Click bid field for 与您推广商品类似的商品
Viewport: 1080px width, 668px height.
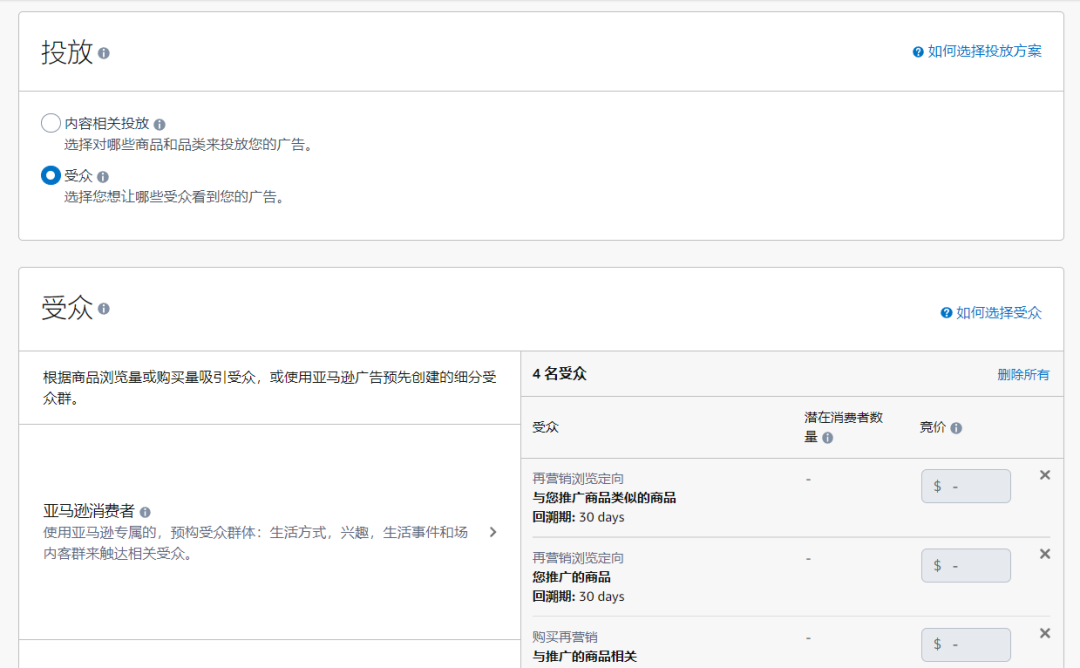pyautogui.click(x=966, y=486)
